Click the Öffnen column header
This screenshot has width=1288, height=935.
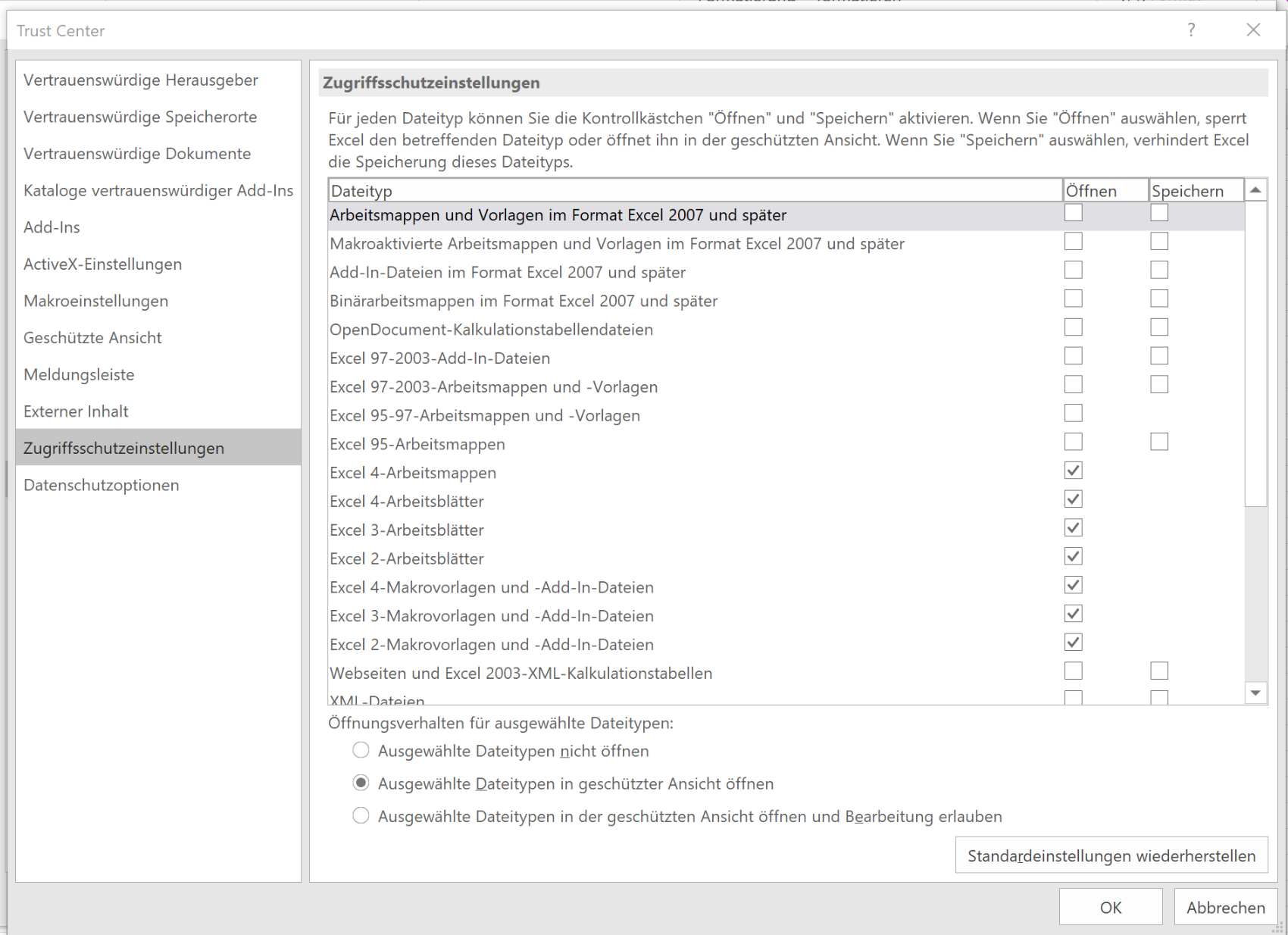pos(1105,191)
